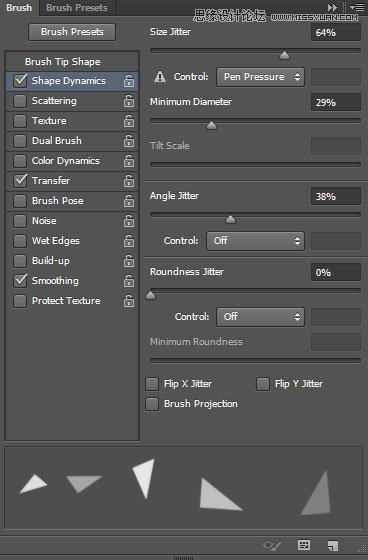
Task: Click the Shape Dynamics lock icon
Action: coord(129,81)
